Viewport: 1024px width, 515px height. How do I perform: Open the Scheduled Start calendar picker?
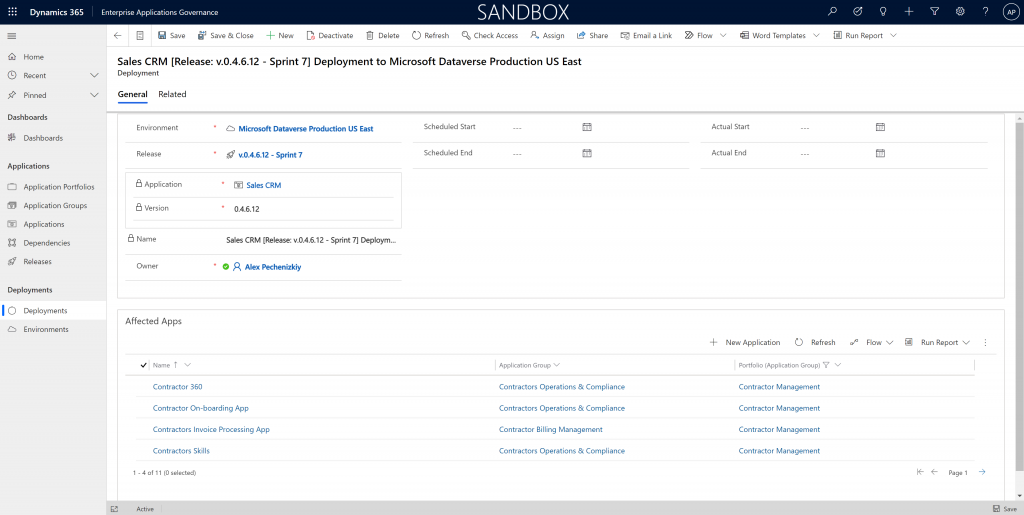587,127
